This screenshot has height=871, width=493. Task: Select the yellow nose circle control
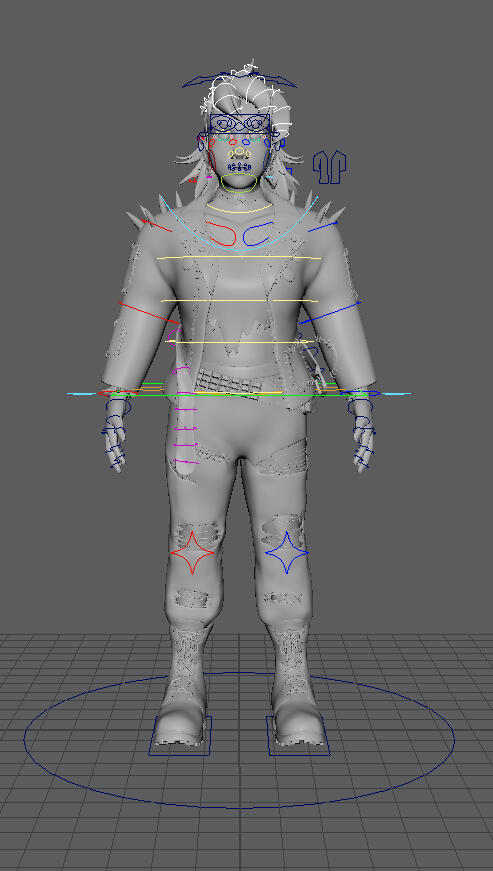pos(239,151)
